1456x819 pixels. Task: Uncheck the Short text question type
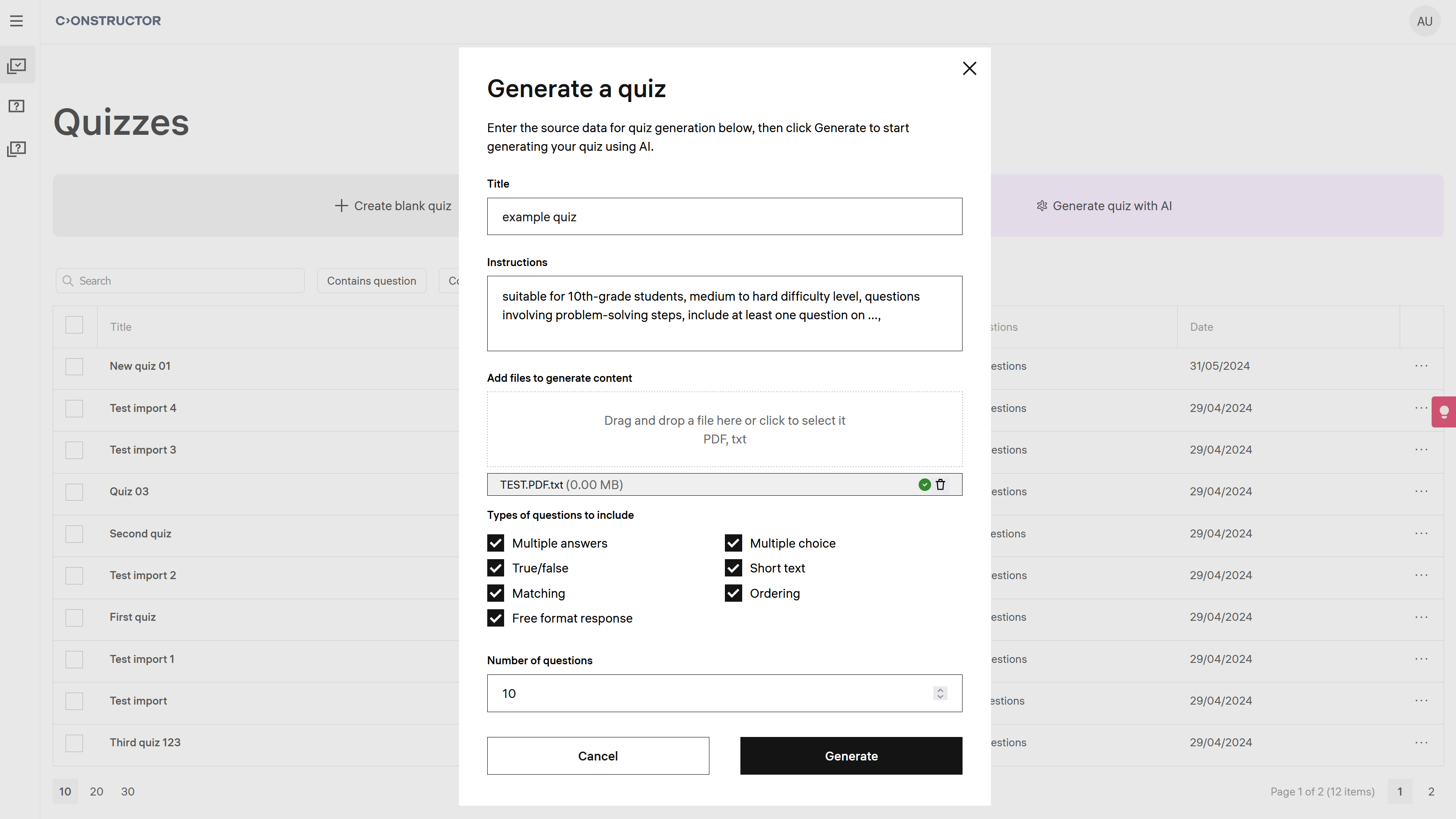[x=733, y=568]
